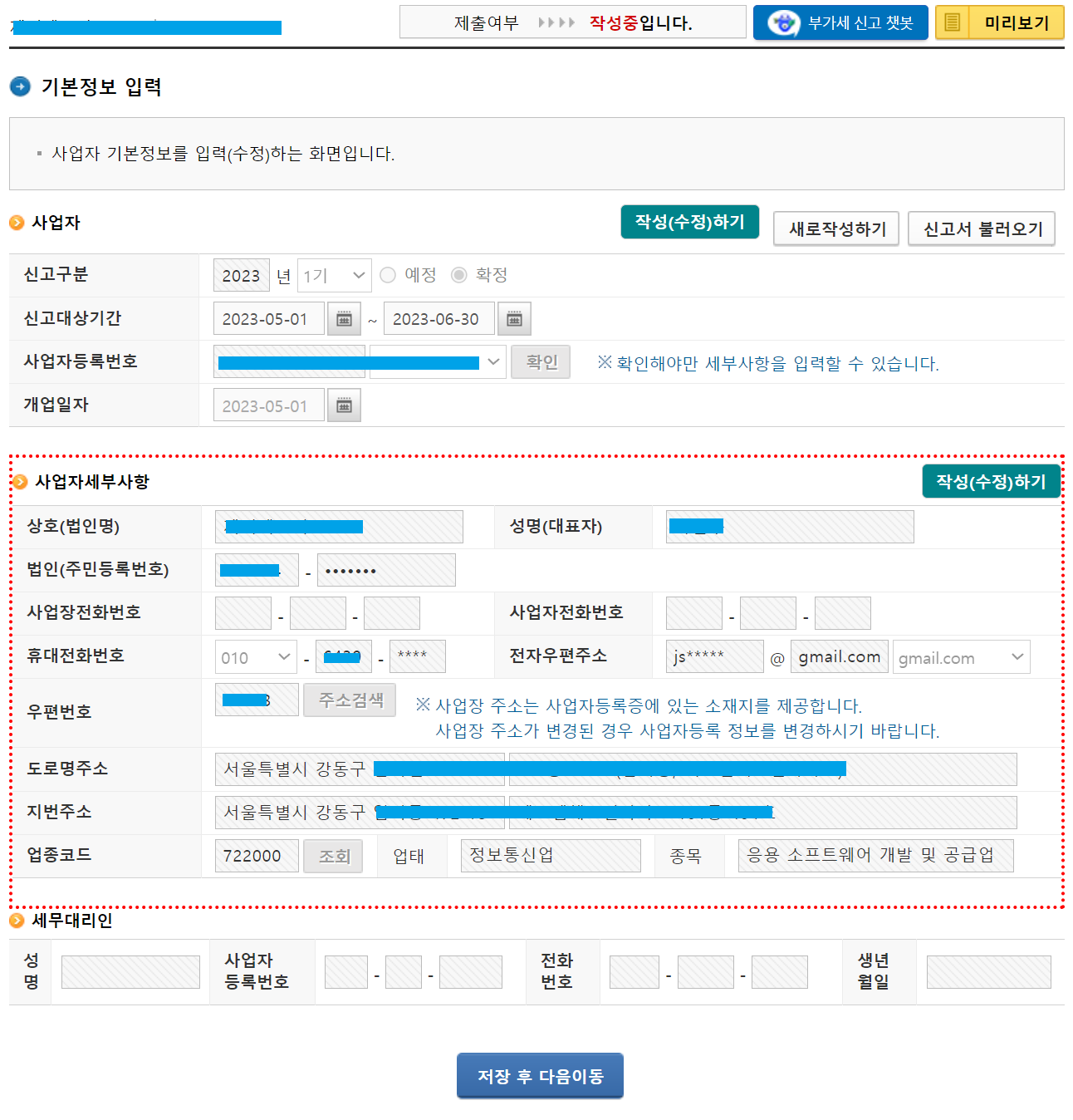
Task: Click the email username input field
Action: click(x=713, y=656)
